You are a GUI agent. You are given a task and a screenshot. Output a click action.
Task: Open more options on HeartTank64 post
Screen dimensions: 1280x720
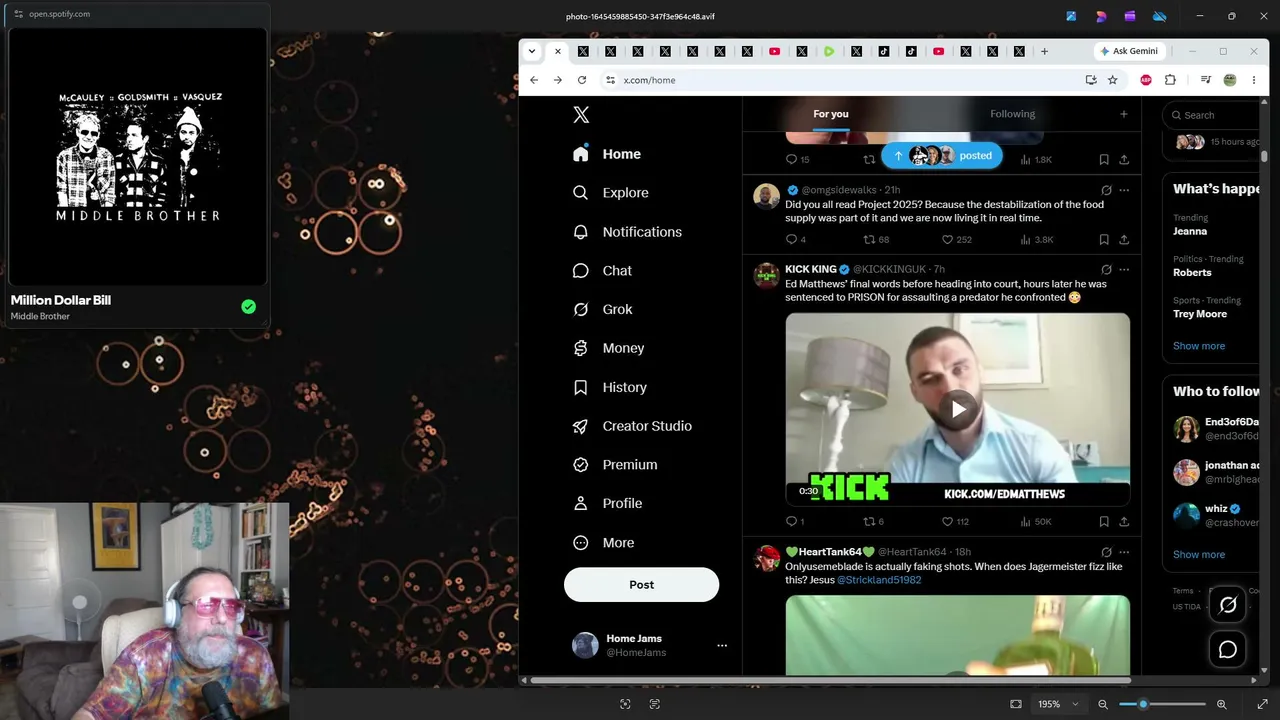click(x=1124, y=552)
